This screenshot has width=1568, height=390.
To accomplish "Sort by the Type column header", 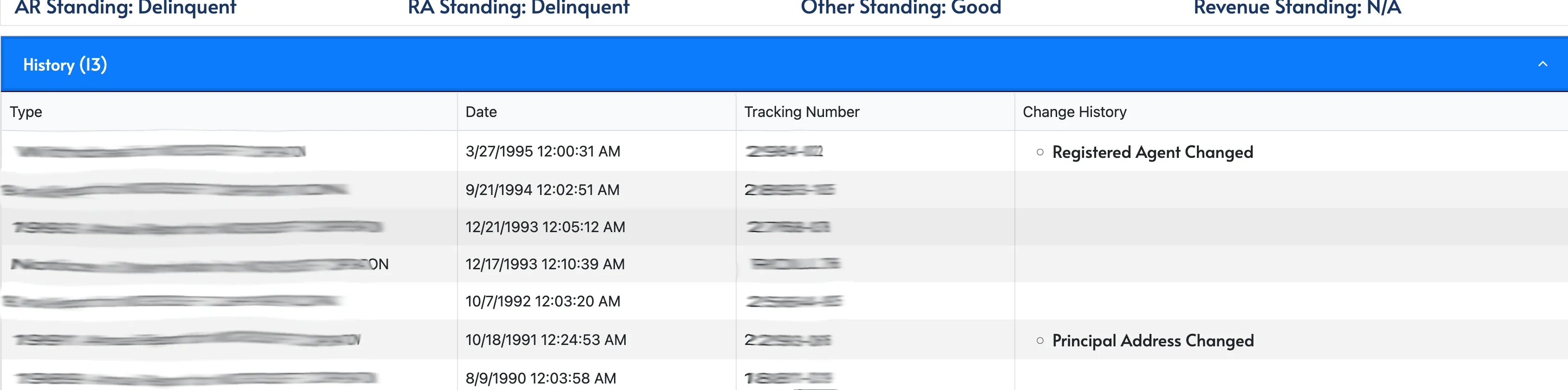I will pyautogui.click(x=26, y=112).
